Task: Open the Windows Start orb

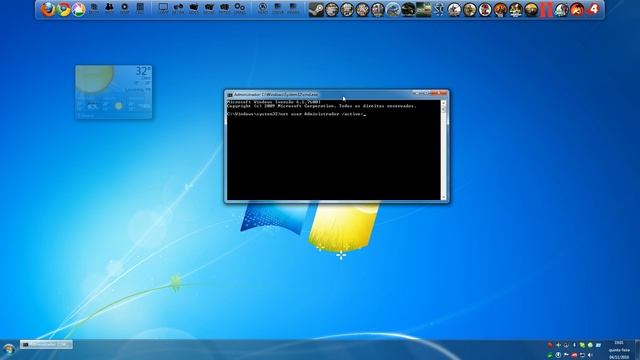Action: pyautogui.click(x=8, y=350)
